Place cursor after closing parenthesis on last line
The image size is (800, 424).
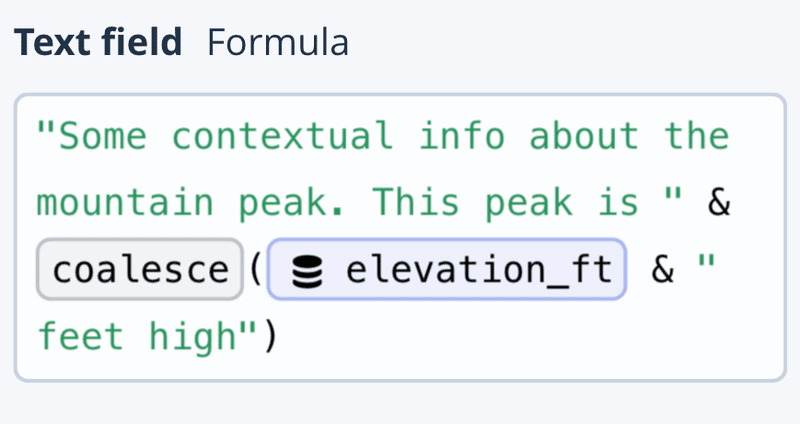pos(279,337)
